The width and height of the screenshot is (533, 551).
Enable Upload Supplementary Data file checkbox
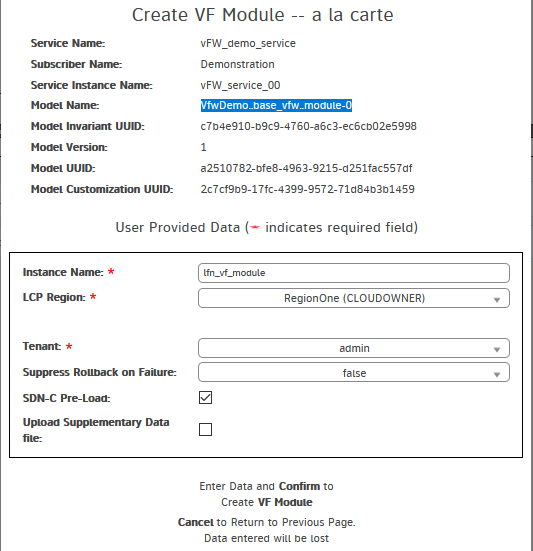pos(206,429)
